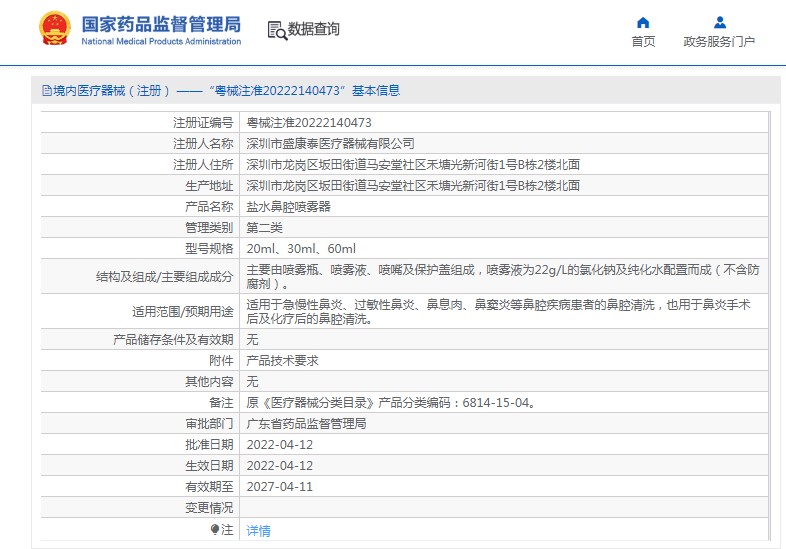Click the 注册人名称 label
786x549 pixels.
click(203, 144)
